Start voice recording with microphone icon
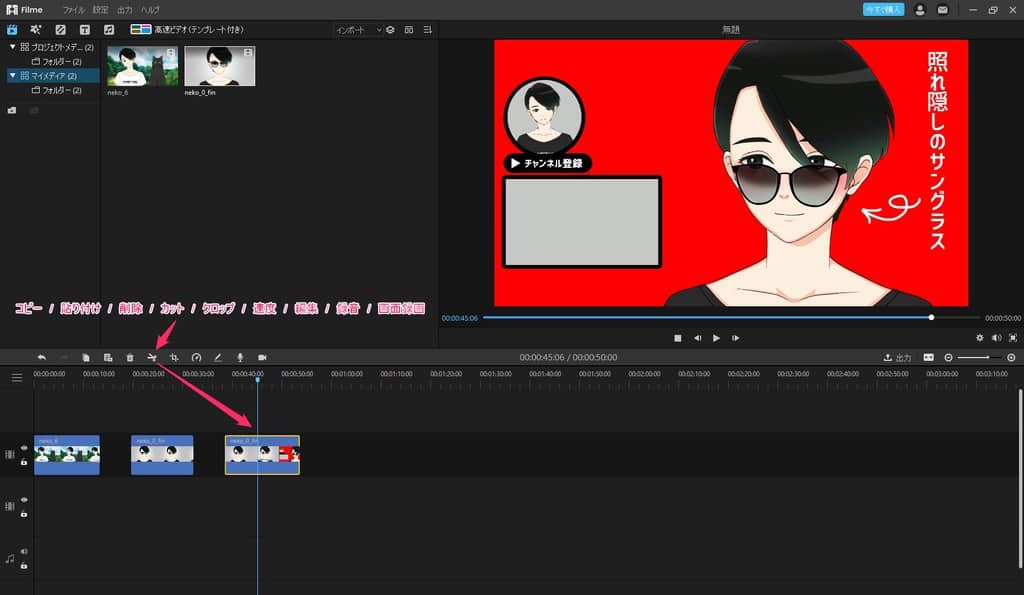Image resolution: width=1024 pixels, height=595 pixels. point(240,357)
